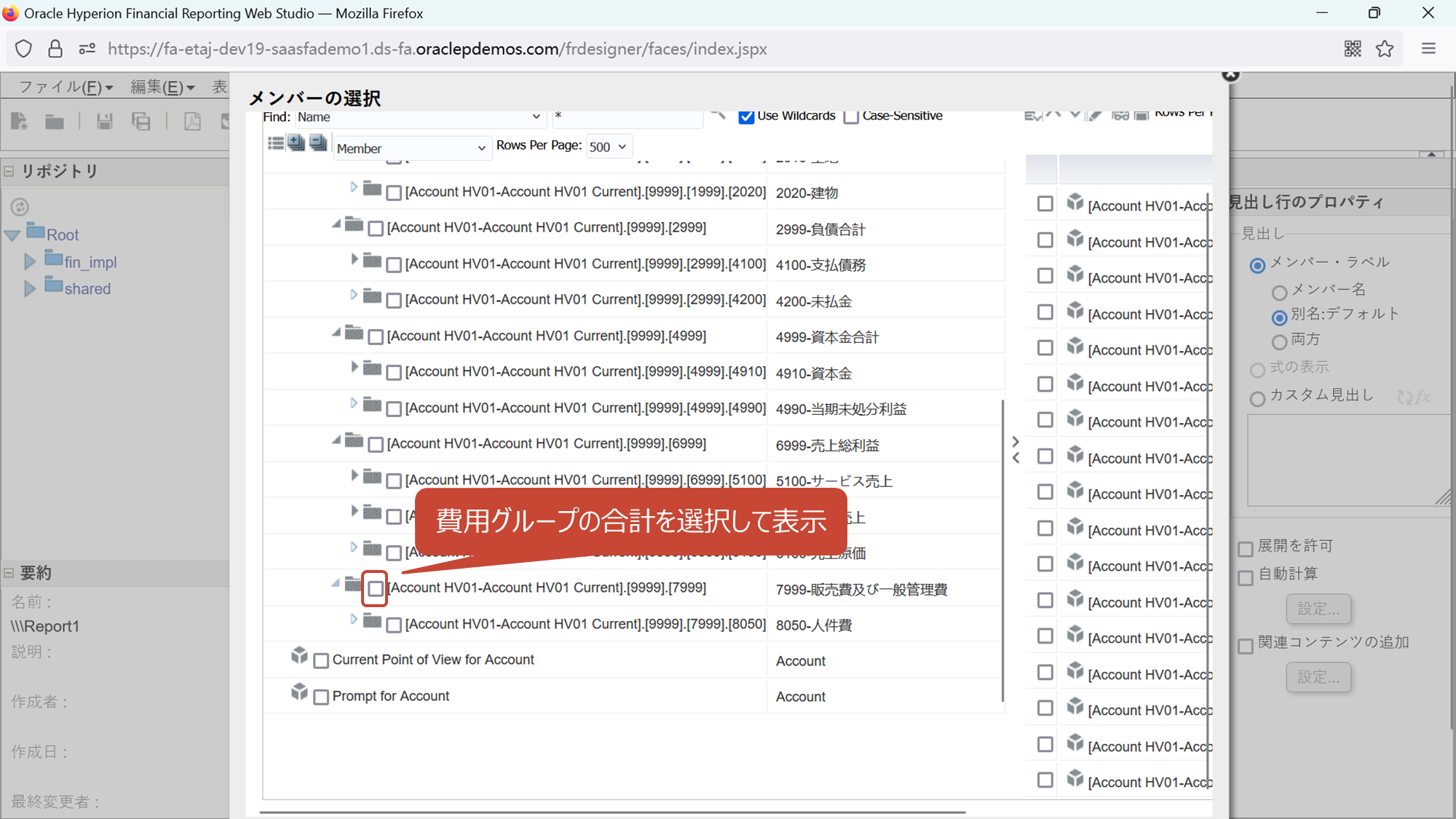Click the magnifier search icon beside the find field
The image size is (1456, 819).
719,116
